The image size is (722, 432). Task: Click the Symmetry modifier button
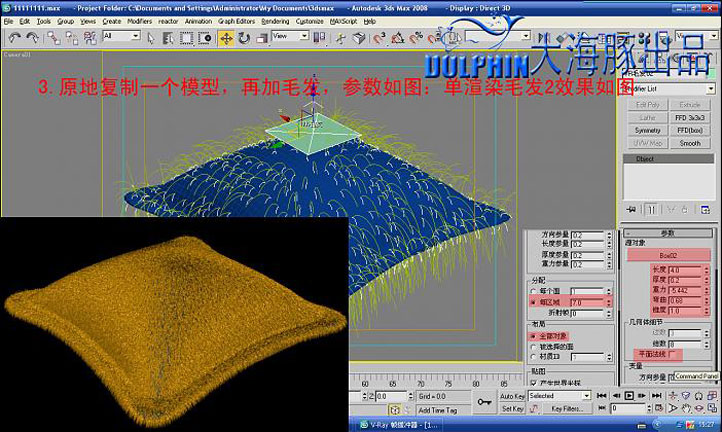647,130
